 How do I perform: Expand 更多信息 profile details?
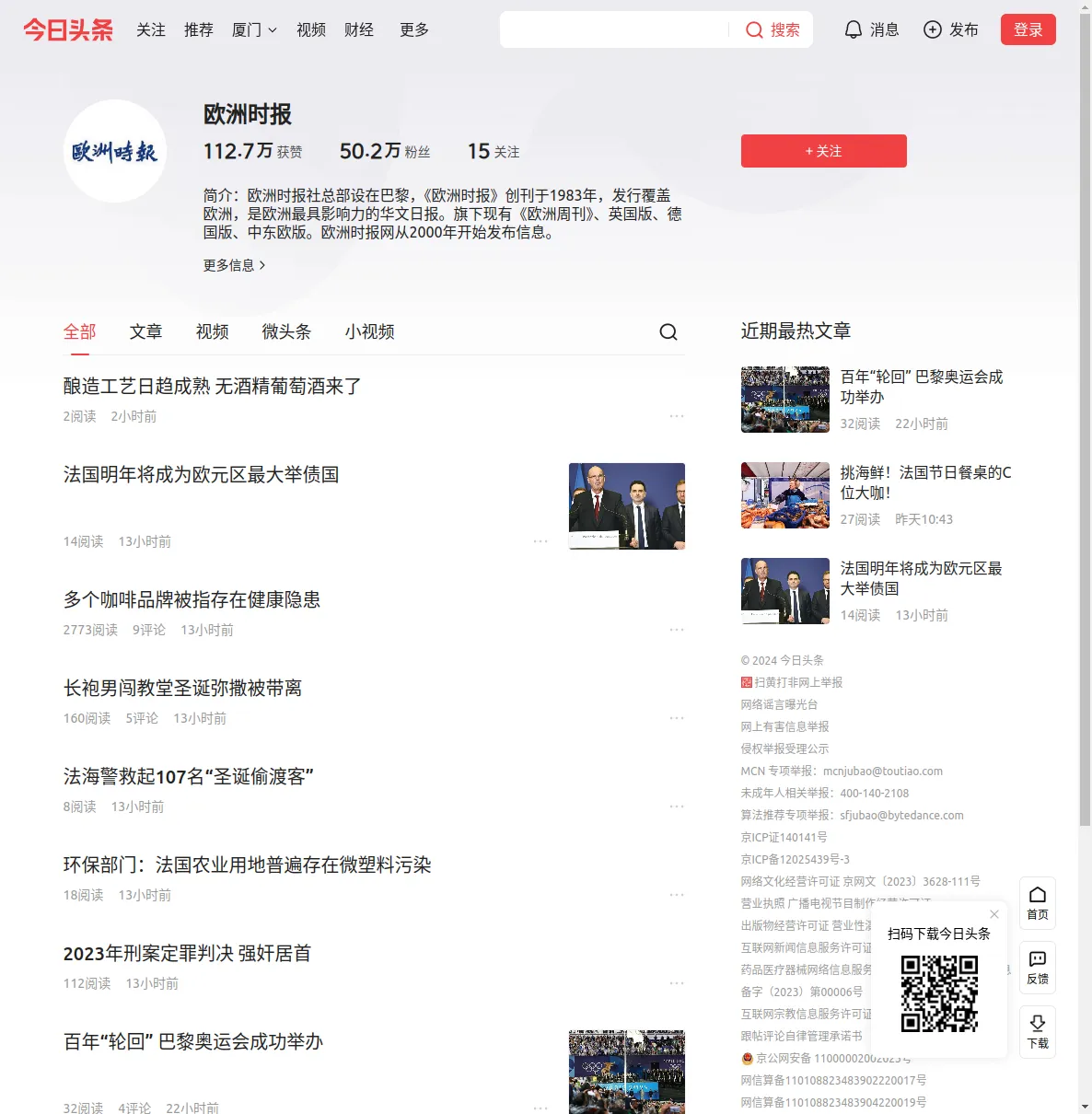pyautogui.click(x=235, y=265)
